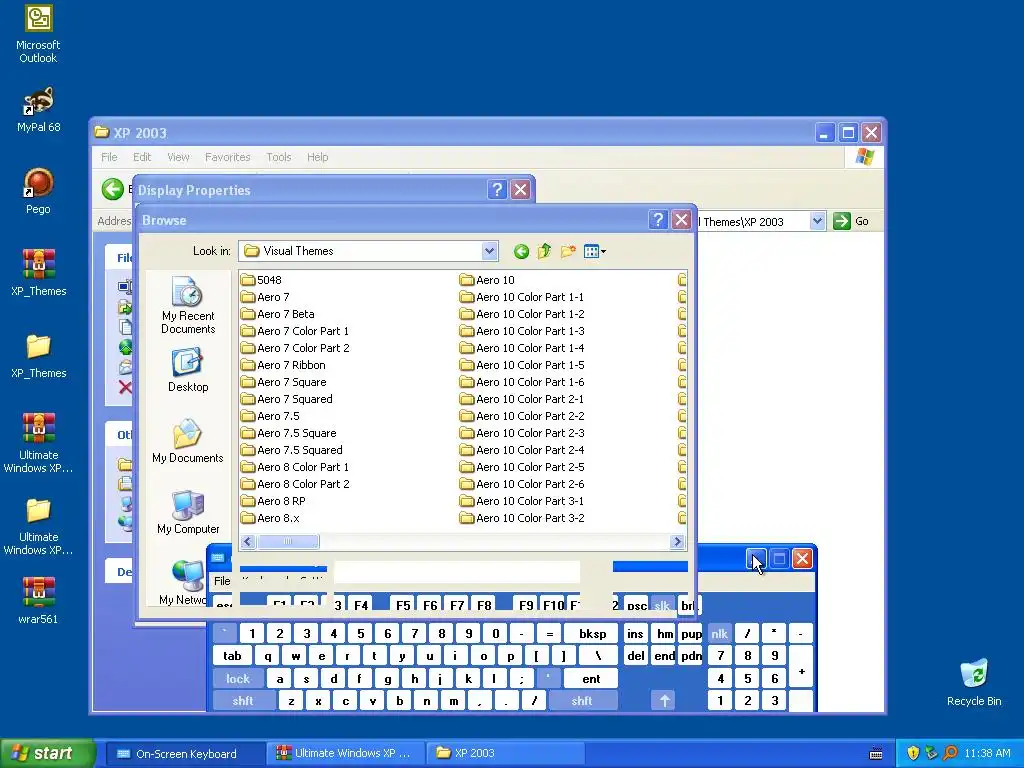Click the tab key on On-Screen Keyboard
This screenshot has width=1024, height=768.
tap(232, 656)
